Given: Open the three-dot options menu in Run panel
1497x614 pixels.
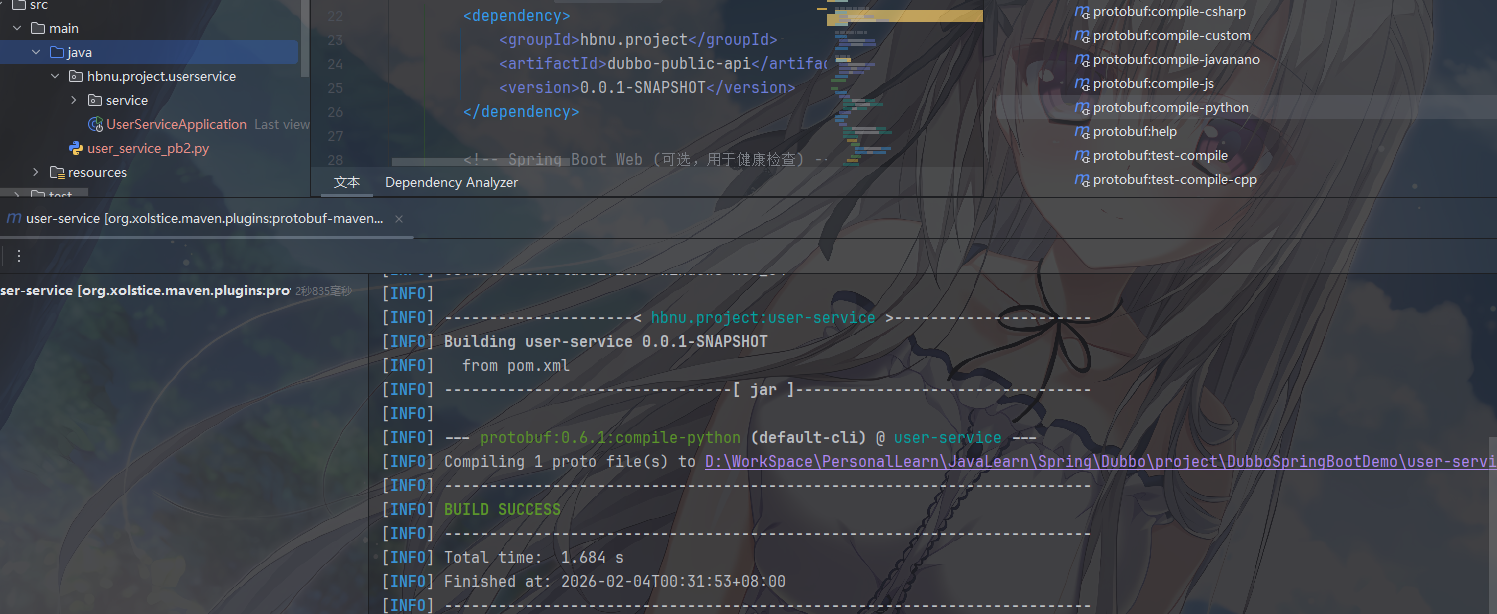Looking at the screenshot, I should pos(18,256).
